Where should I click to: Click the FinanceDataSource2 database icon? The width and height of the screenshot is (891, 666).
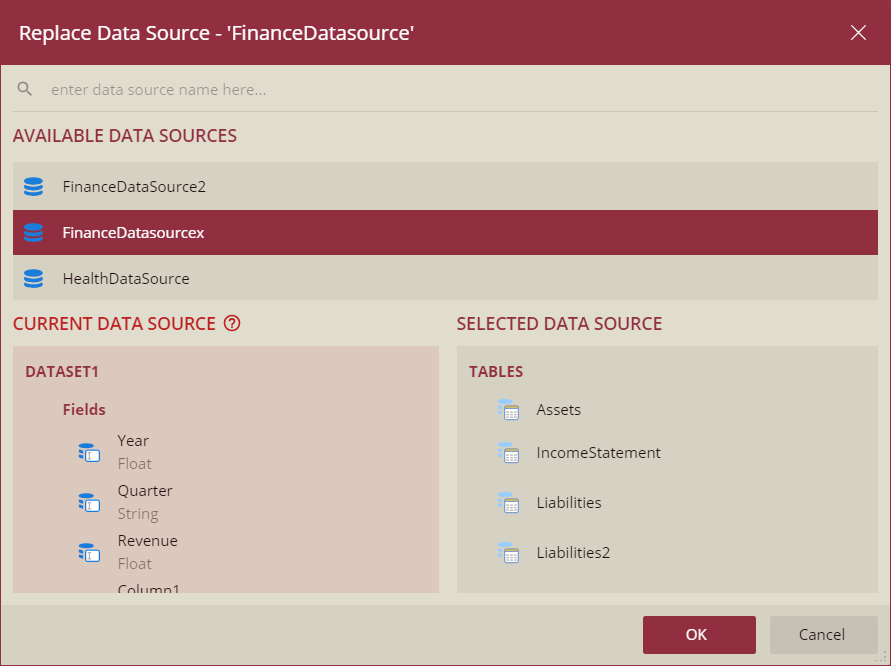tap(34, 186)
